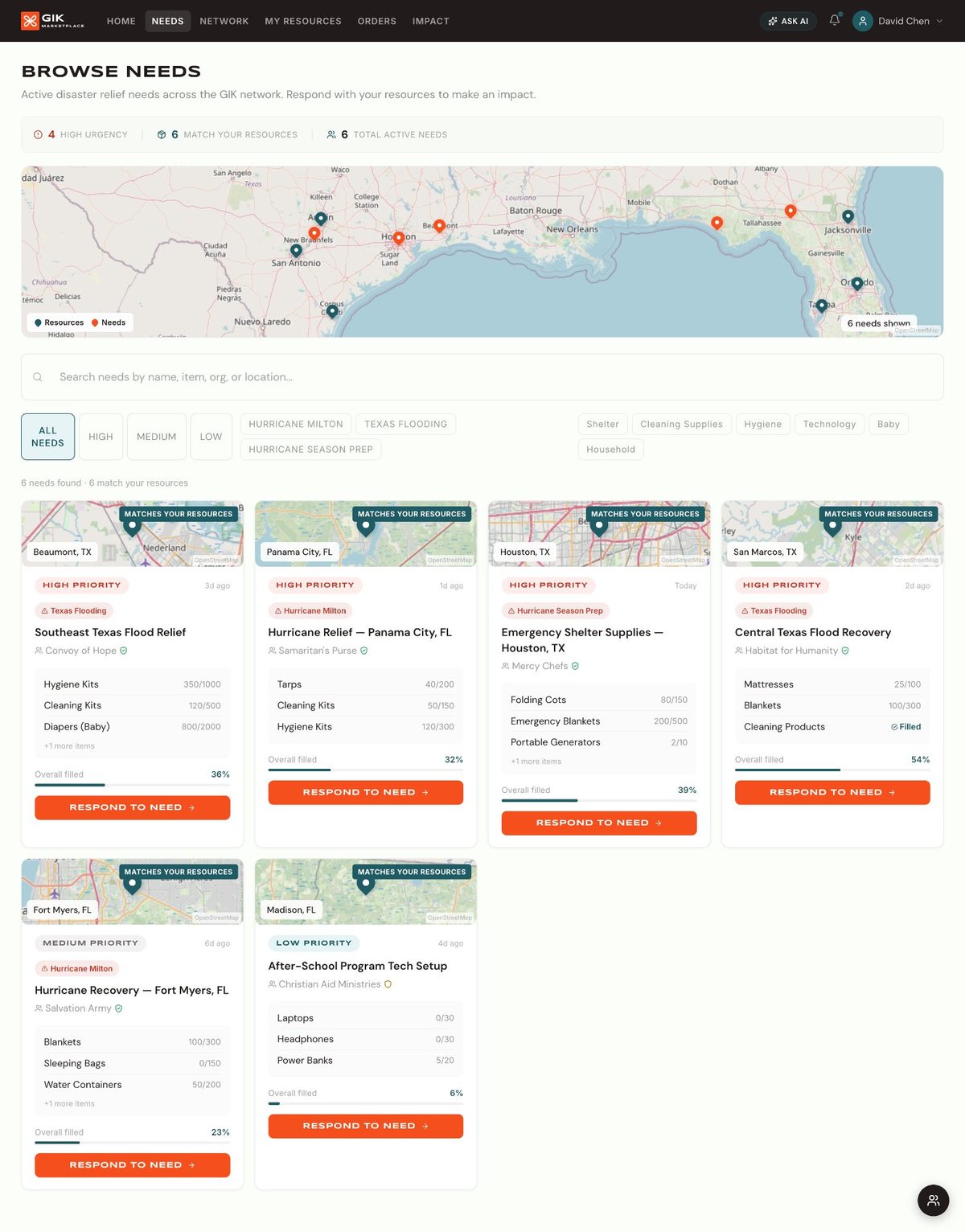This screenshot has width=965, height=1232.
Task: Switch to the NETWORK tab
Action: (x=224, y=21)
